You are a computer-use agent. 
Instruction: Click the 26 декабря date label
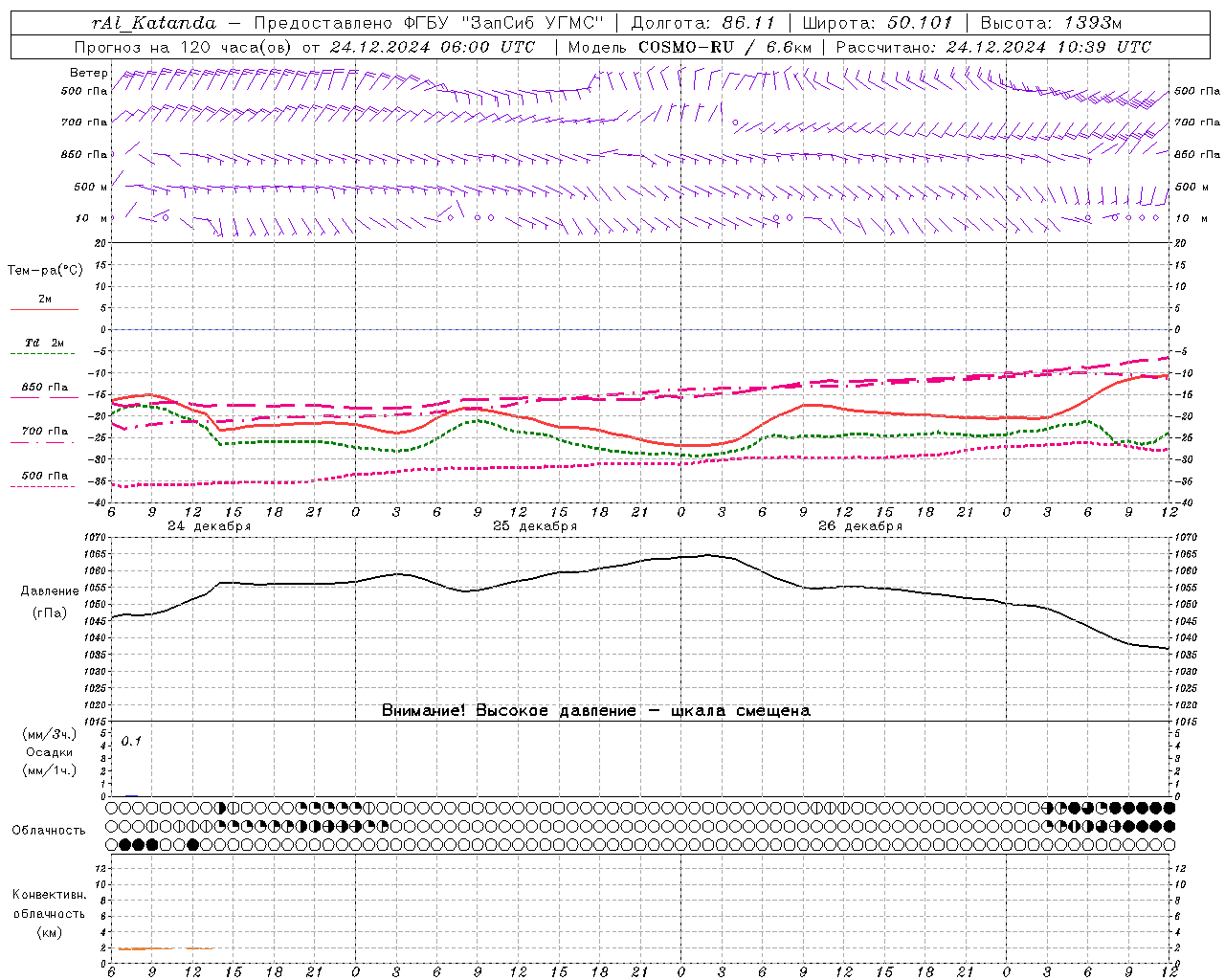[860, 526]
